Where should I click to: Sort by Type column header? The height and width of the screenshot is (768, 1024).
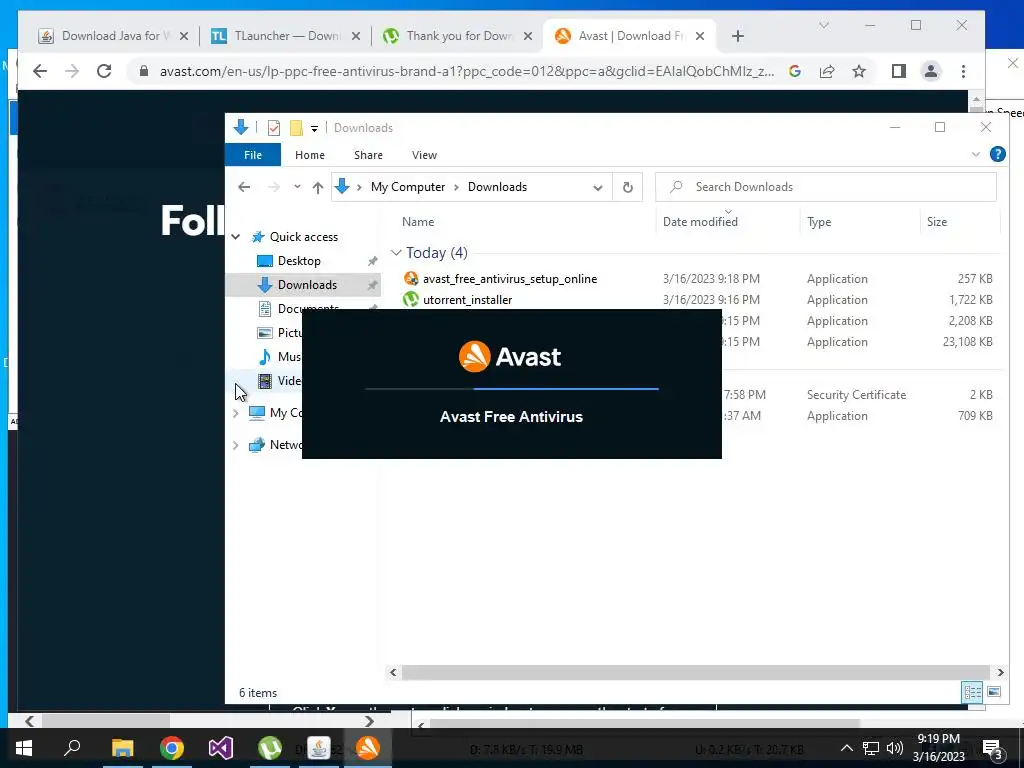coord(819,221)
